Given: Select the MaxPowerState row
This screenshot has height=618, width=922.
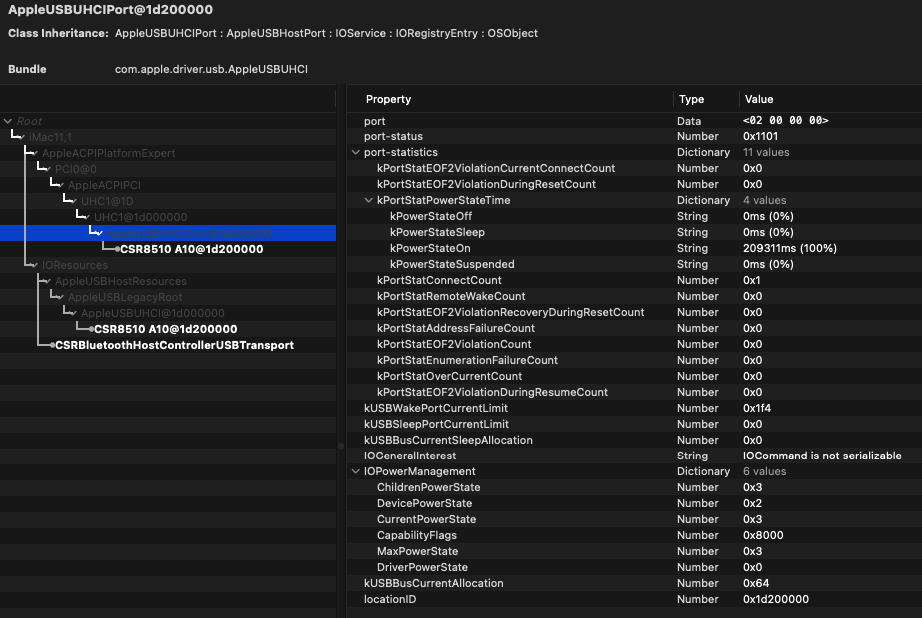Looking at the screenshot, I should [634, 552].
